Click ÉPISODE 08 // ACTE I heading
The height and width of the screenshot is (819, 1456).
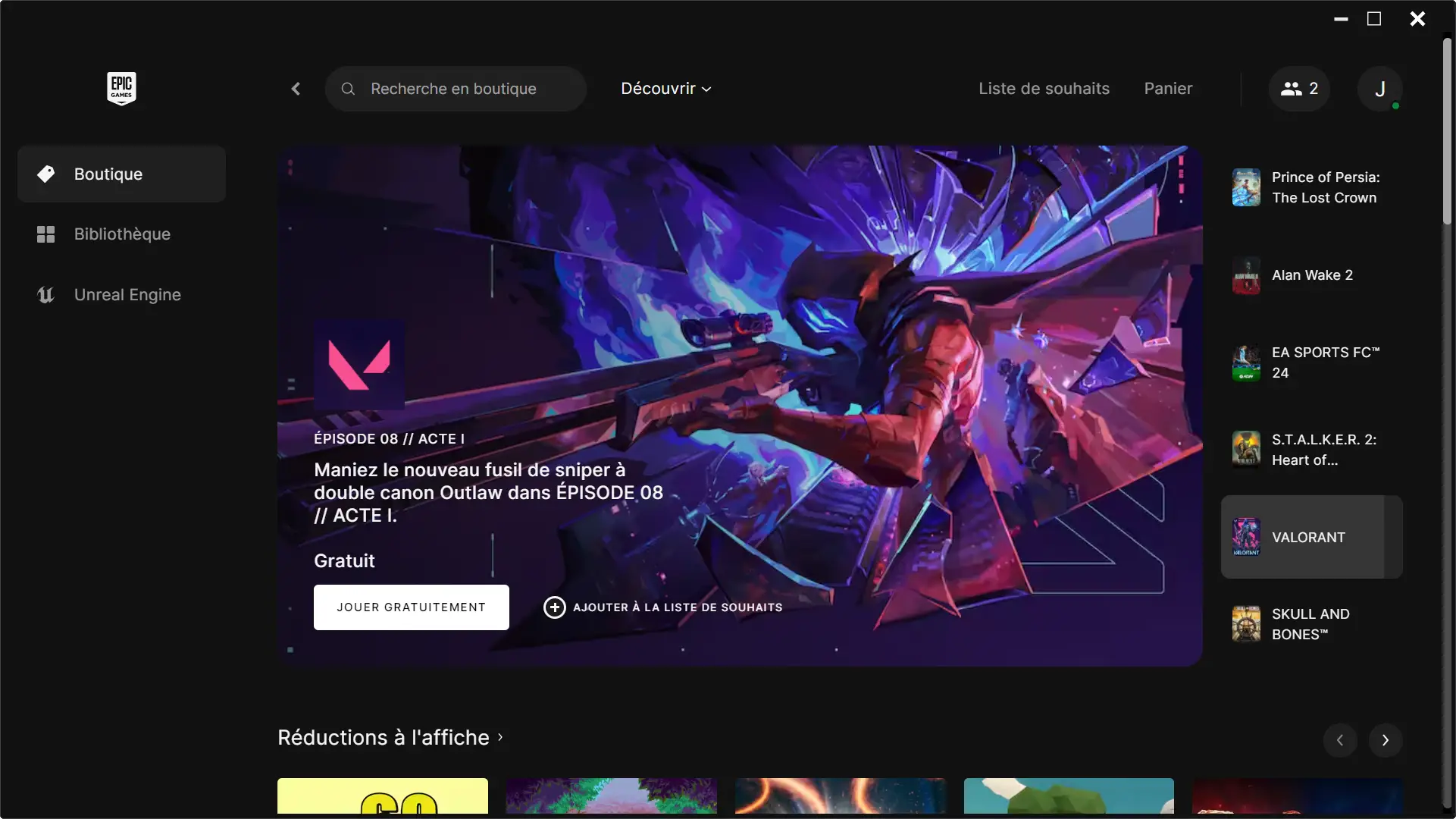coord(390,439)
